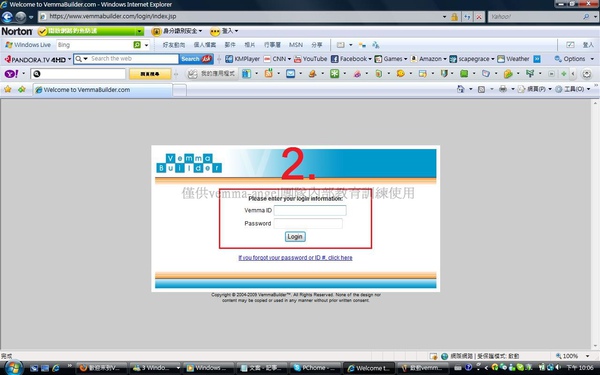Click the Windows Live messenger people icon
The height and width of the screenshot is (375, 600).
pyautogui.click(x=362, y=45)
